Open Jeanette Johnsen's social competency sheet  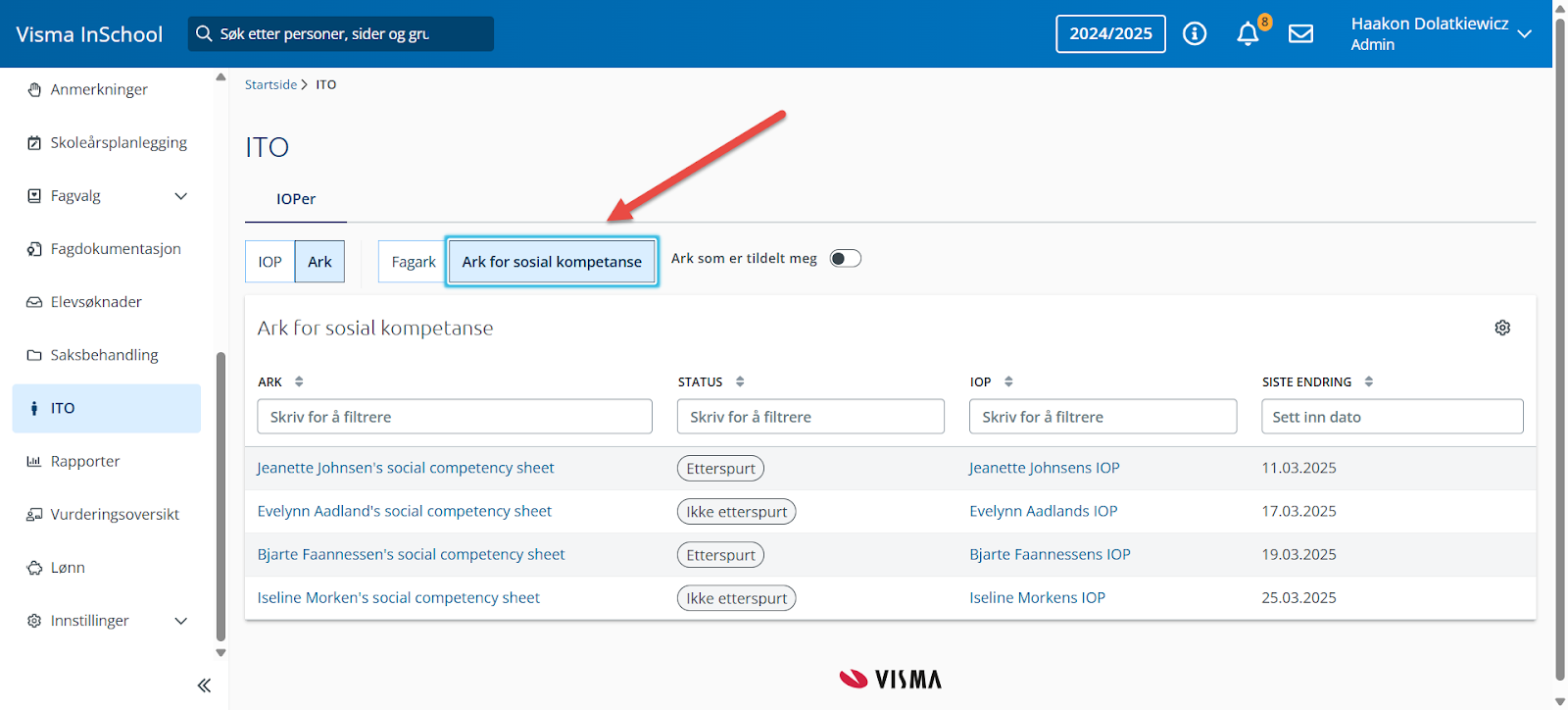406,468
